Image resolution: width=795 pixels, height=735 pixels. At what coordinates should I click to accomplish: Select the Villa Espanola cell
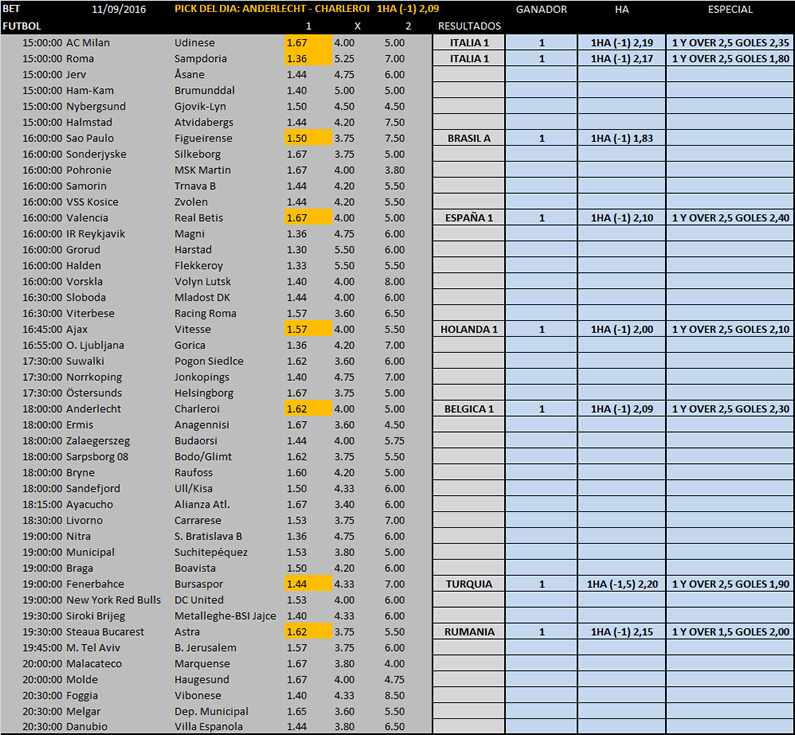[x=208, y=726]
